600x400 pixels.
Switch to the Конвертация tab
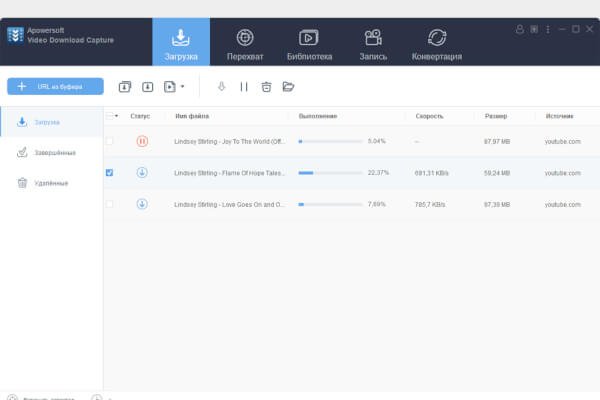[x=437, y=44]
